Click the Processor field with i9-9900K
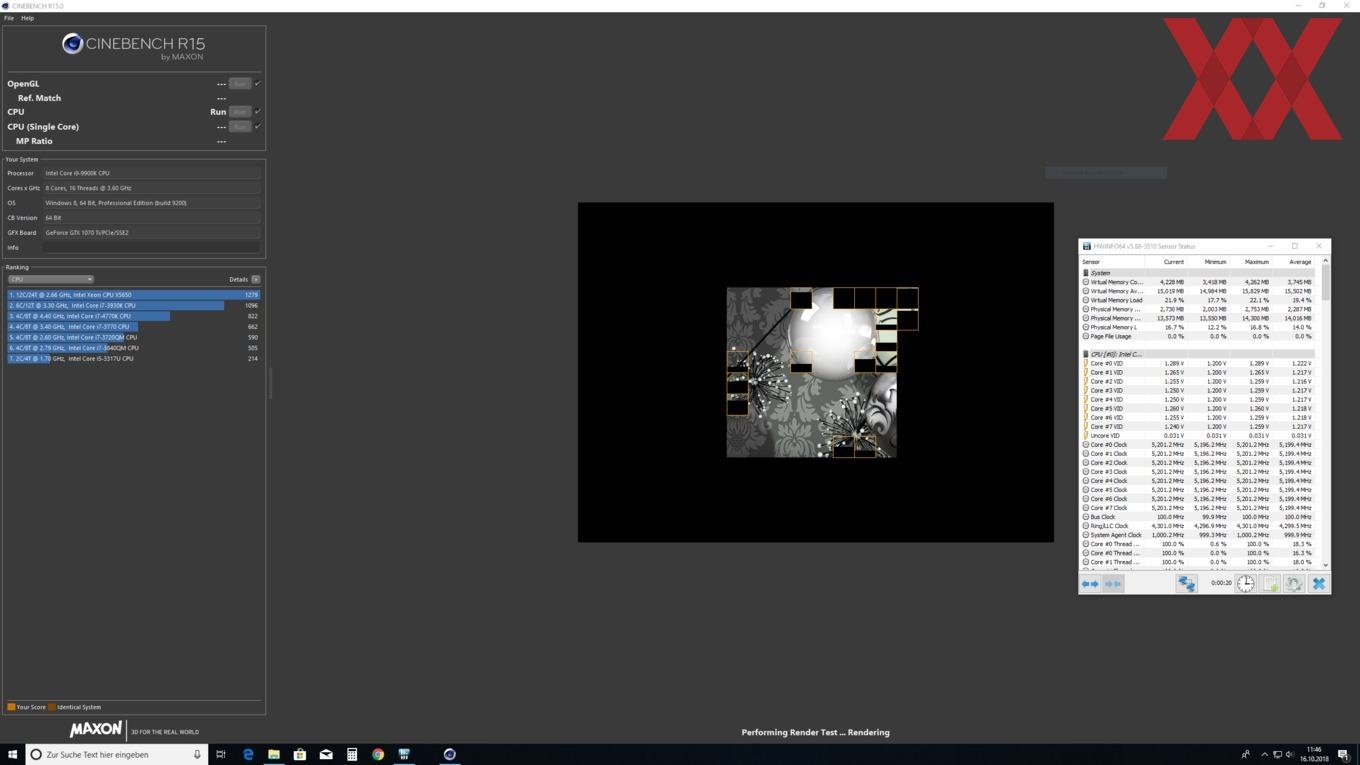The image size is (1360, 765). (x=152, y=173)
